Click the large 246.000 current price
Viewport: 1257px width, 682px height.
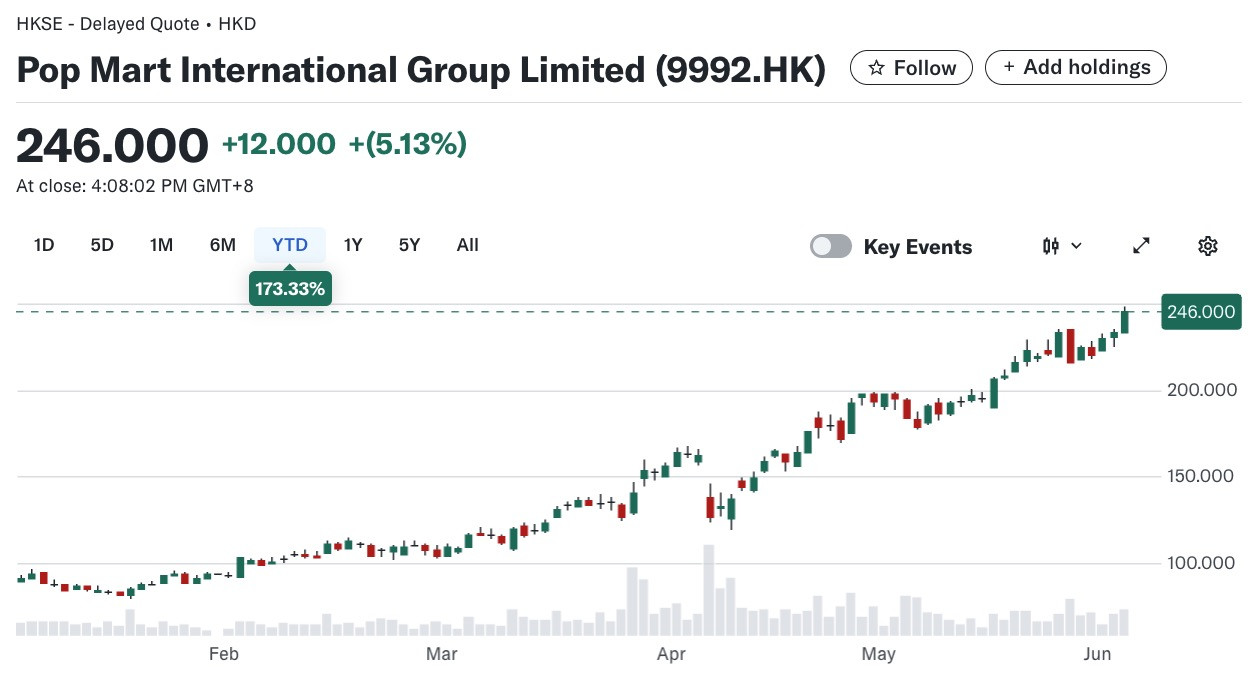[x=112, y=146]
